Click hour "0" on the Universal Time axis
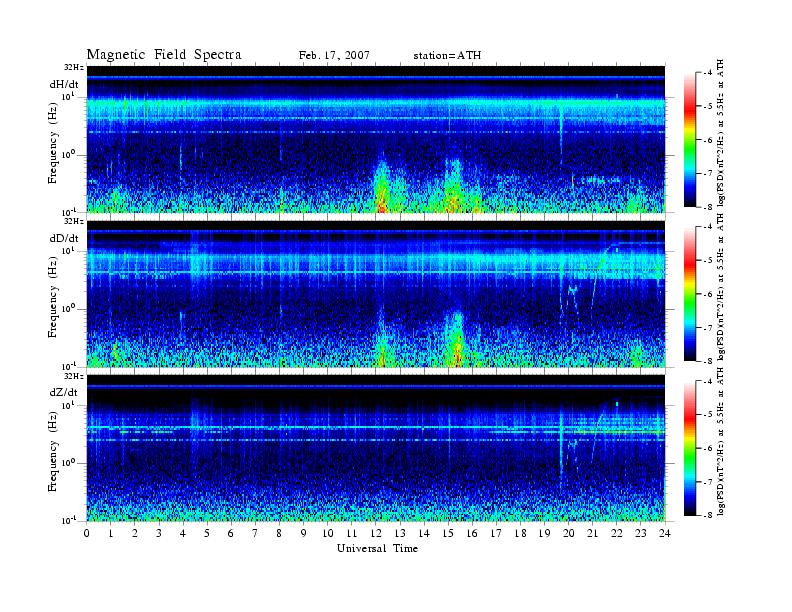This screenshot has width=792, height=612. point(87,533)
